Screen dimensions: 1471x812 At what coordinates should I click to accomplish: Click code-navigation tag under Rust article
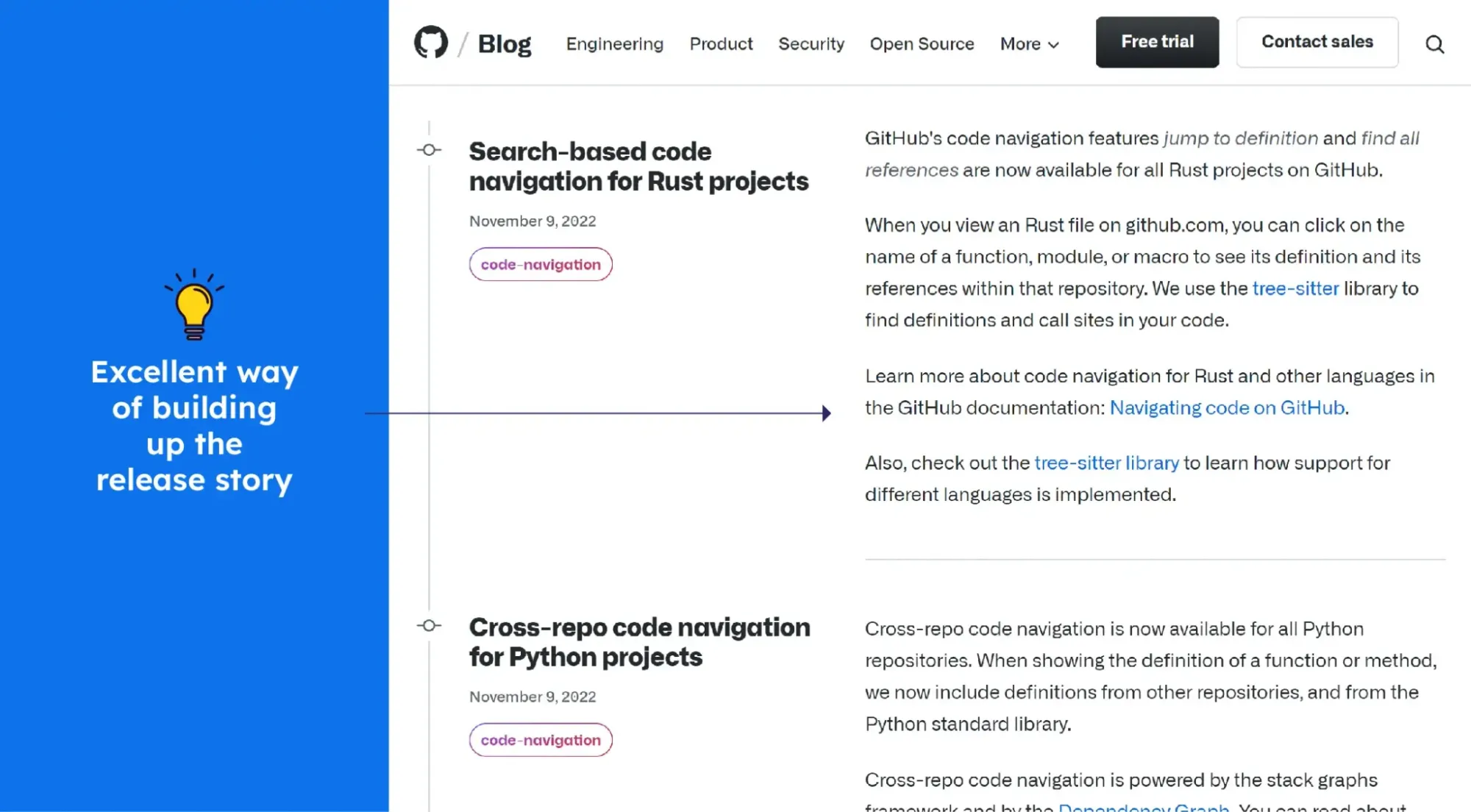tap(541, 265)
